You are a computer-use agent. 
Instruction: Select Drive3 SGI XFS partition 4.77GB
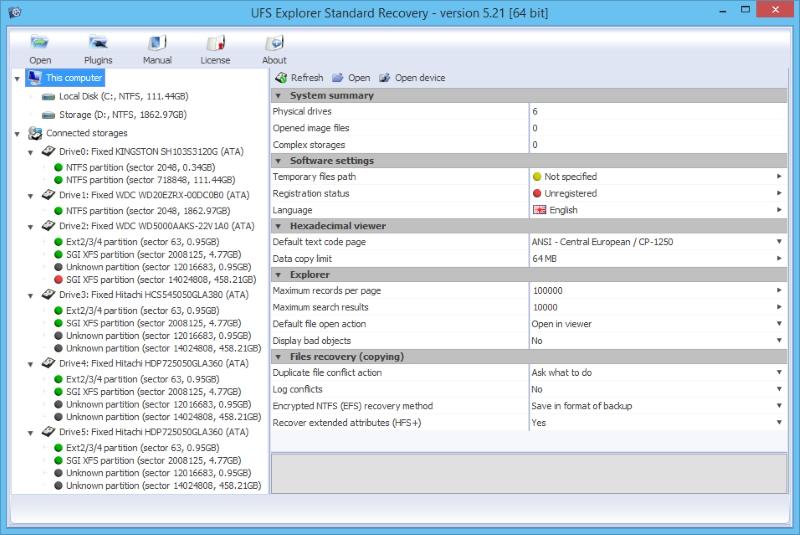click(154, 323)
